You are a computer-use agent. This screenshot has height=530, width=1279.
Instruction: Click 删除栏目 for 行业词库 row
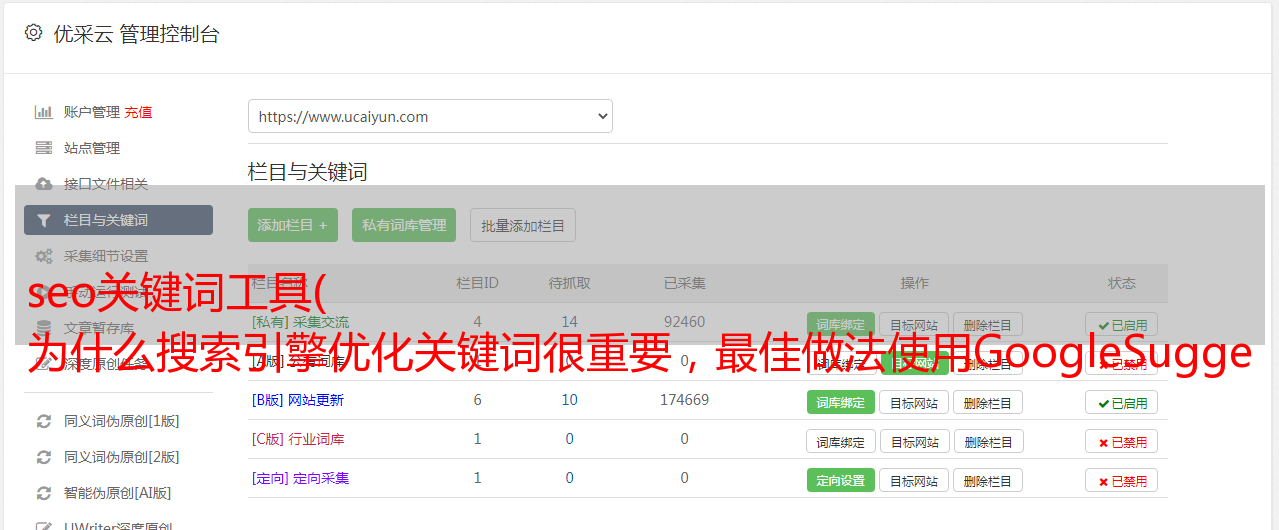pos(988,441)
